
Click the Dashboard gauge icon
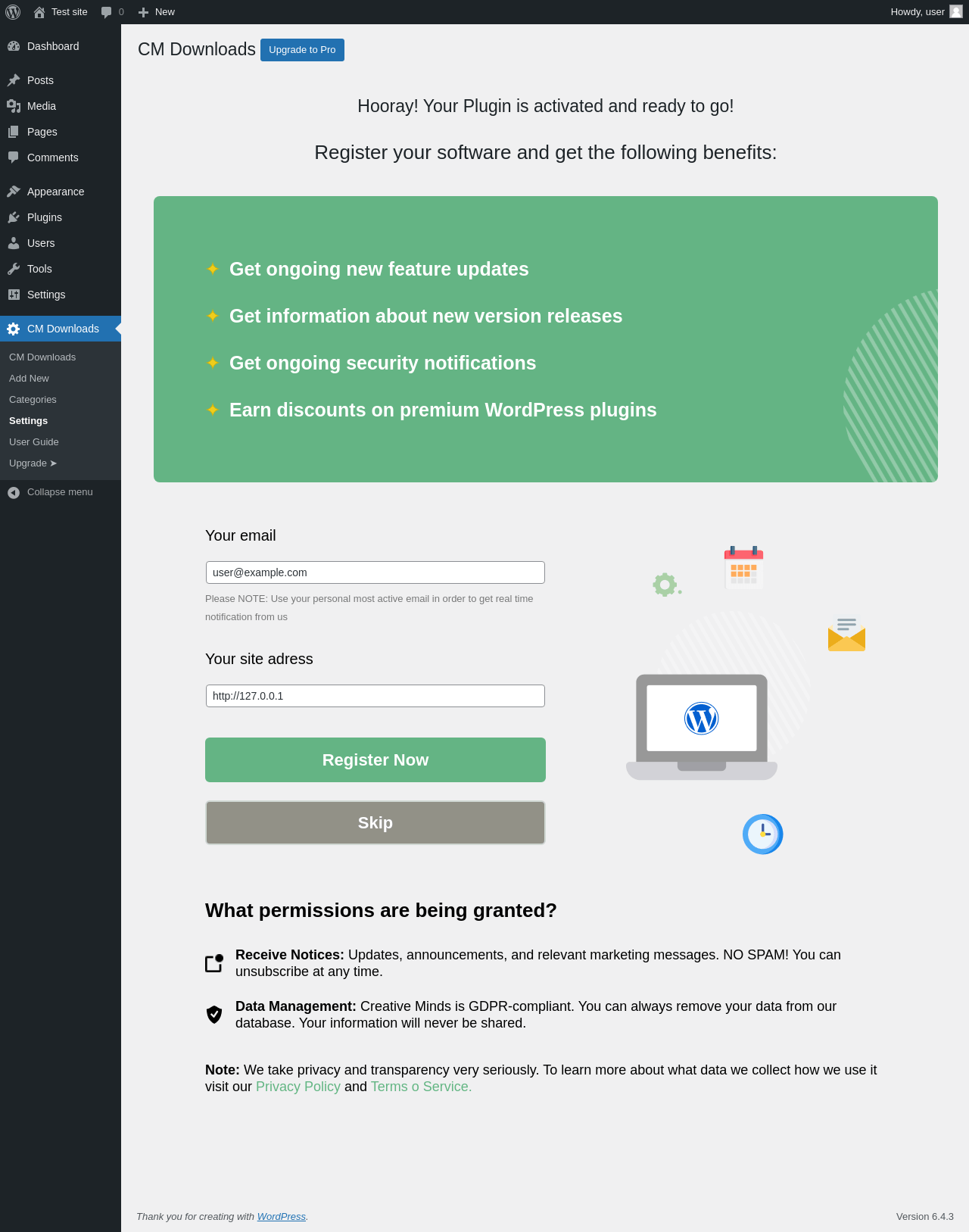(x=14, y=46)
